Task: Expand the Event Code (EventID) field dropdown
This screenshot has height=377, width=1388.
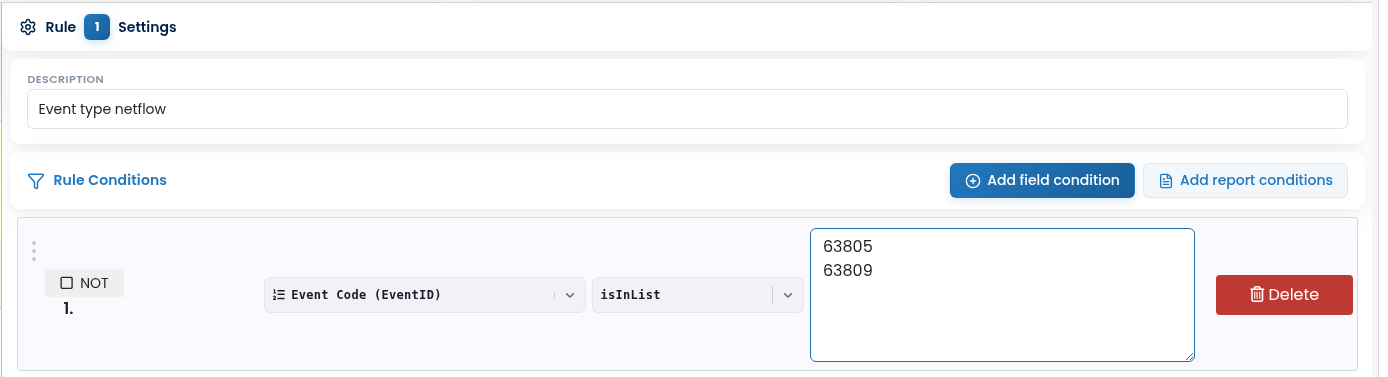Action: coord(570,295)
